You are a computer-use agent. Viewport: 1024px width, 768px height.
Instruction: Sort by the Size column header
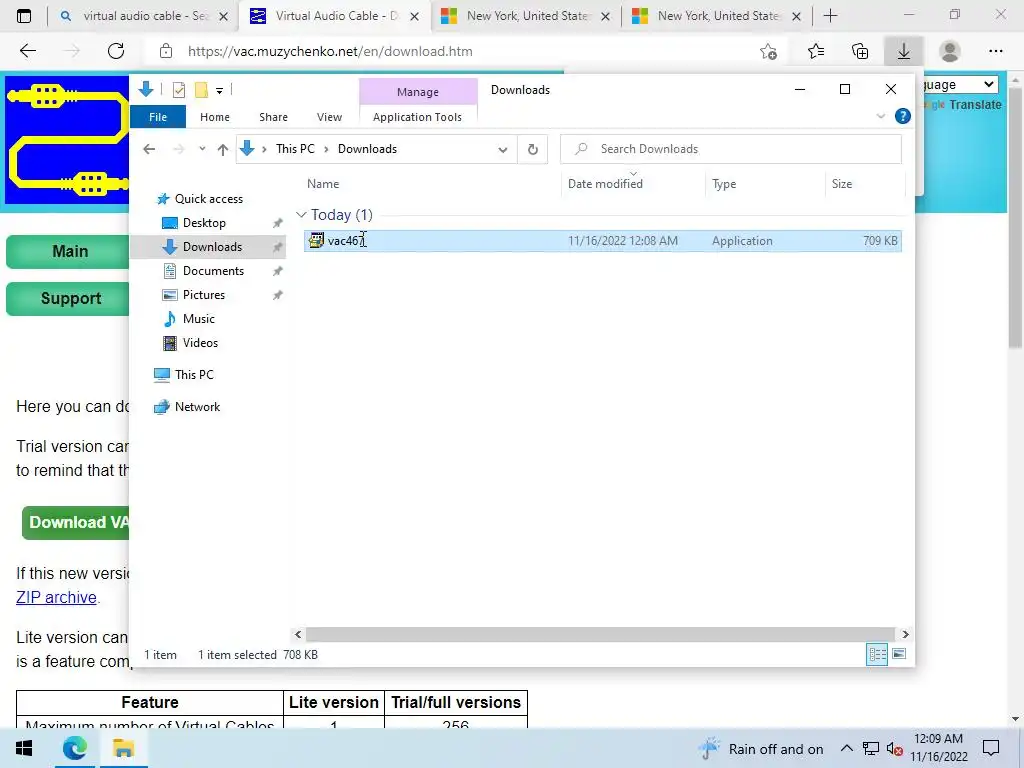coord(842,184)
